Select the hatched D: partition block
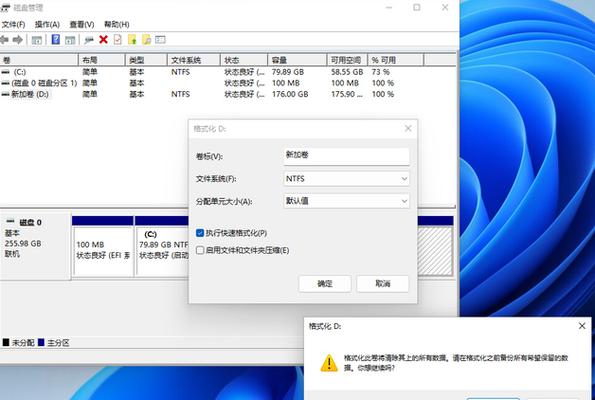 (435, 247)
